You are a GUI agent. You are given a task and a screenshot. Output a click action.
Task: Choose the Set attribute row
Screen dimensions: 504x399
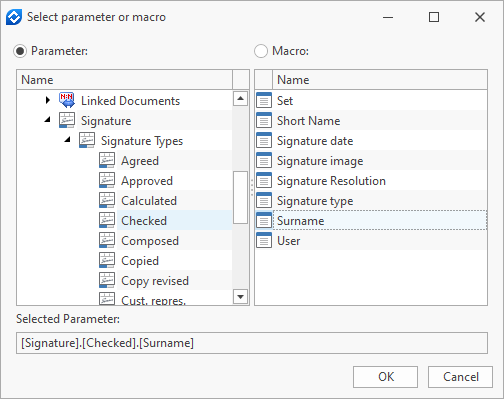coord(371,100)
